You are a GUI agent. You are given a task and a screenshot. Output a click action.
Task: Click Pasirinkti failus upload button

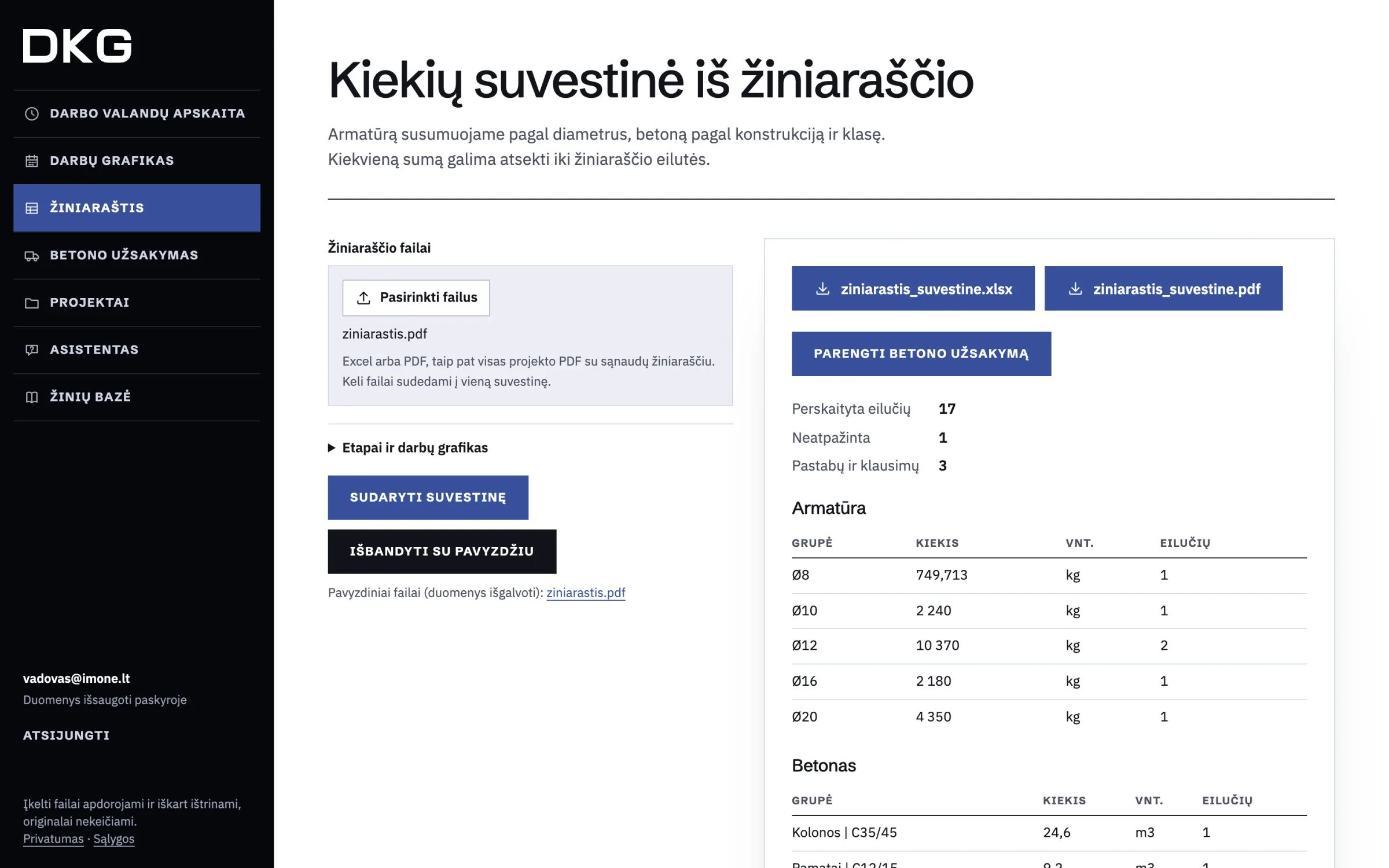[416, 298]
